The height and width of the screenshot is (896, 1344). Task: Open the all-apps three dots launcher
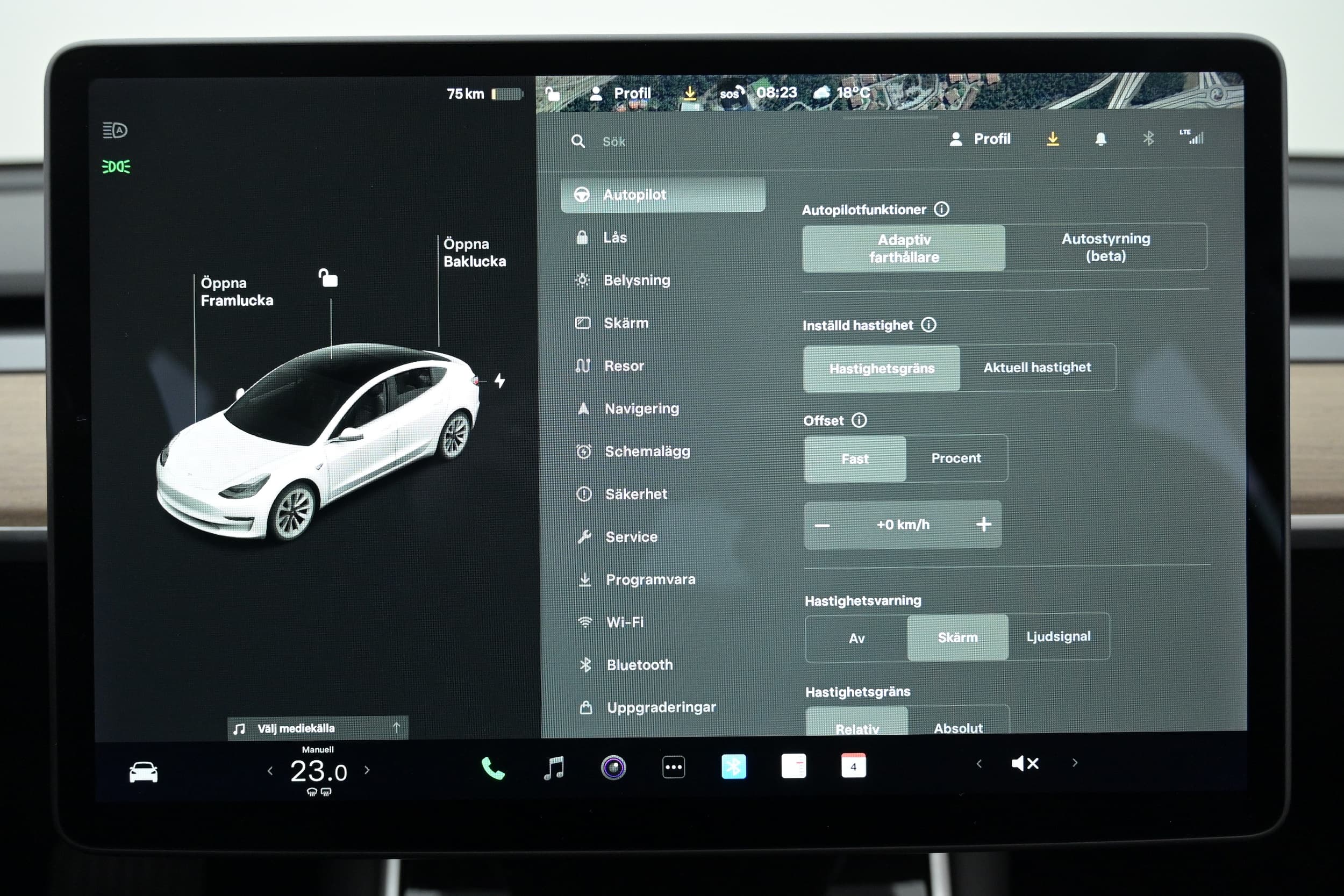[674, 768]
